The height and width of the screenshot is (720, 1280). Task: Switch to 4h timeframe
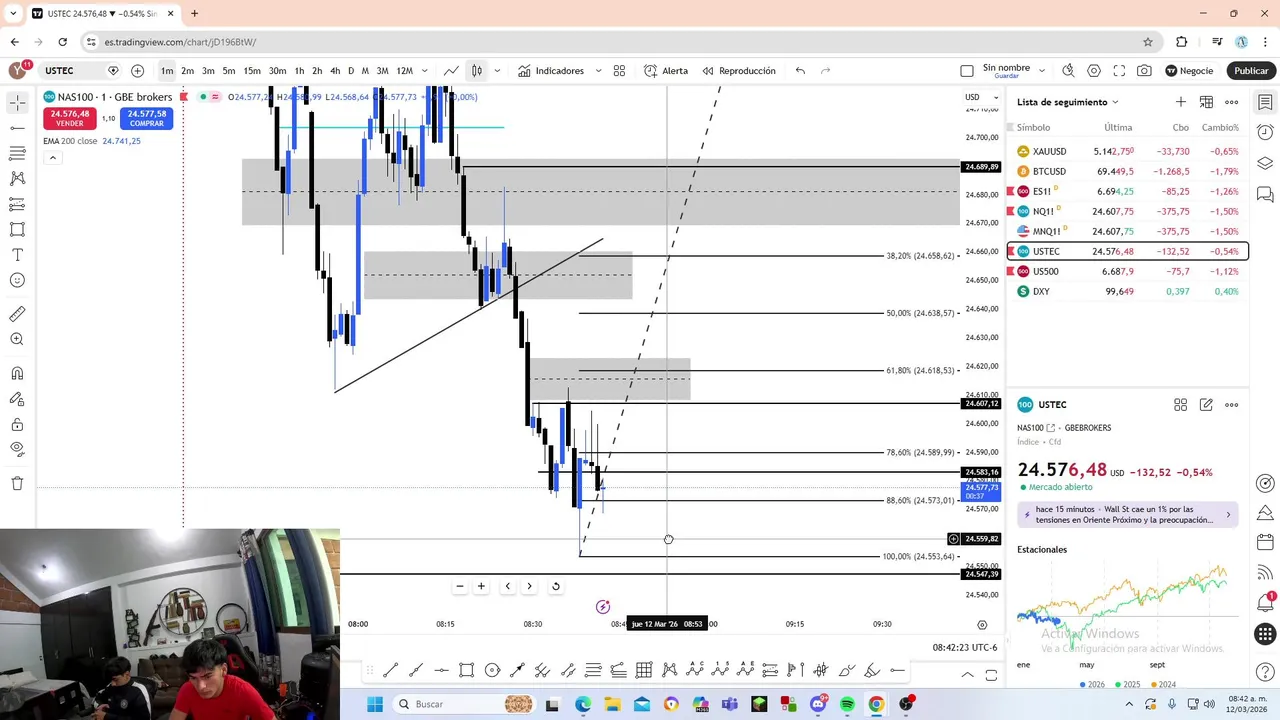[335, 71]
